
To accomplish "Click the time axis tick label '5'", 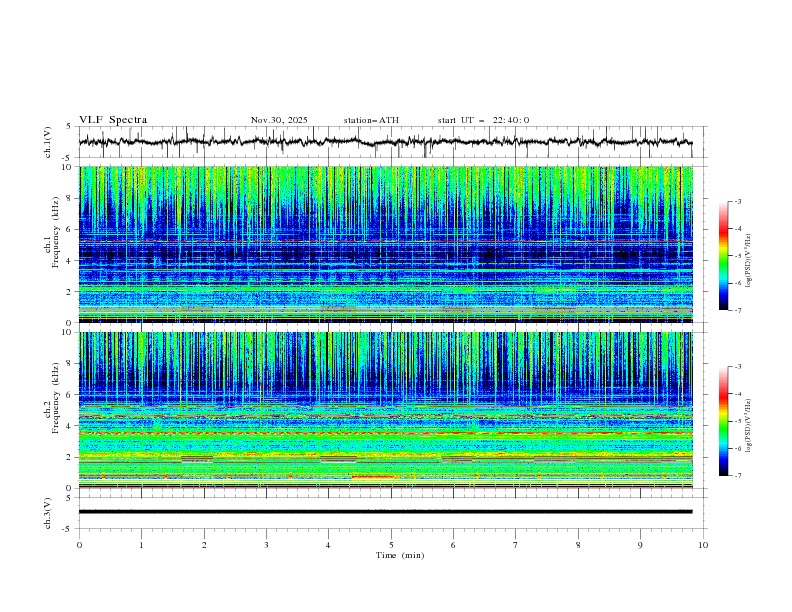I will [391, 545].
